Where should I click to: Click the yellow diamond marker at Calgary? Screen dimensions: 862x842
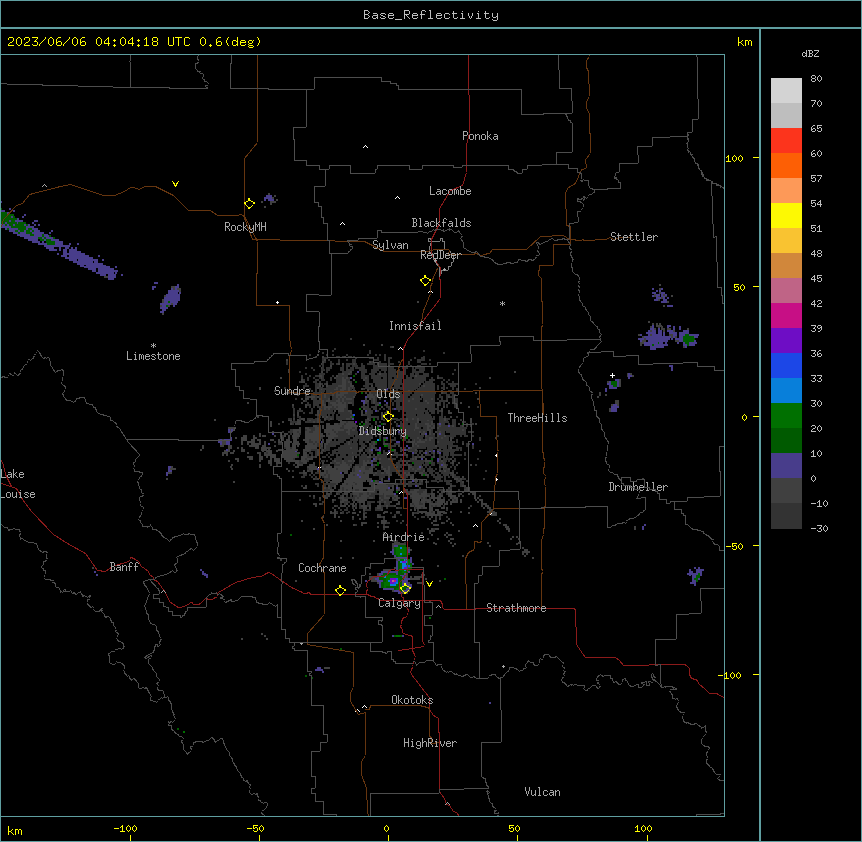[x=405, y=589]
